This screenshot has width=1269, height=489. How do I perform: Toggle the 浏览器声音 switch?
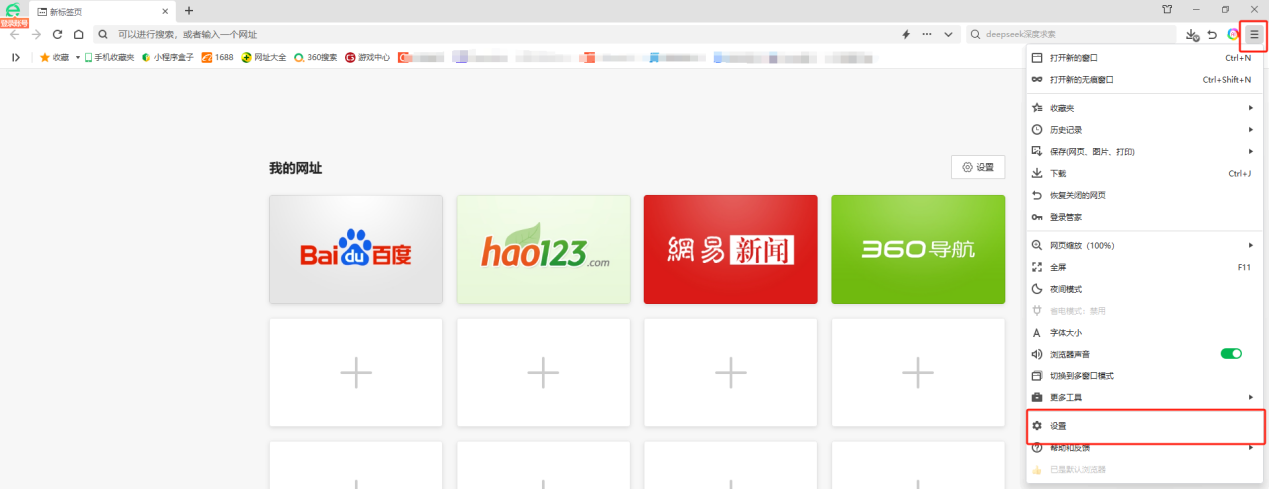(1231, 354)
